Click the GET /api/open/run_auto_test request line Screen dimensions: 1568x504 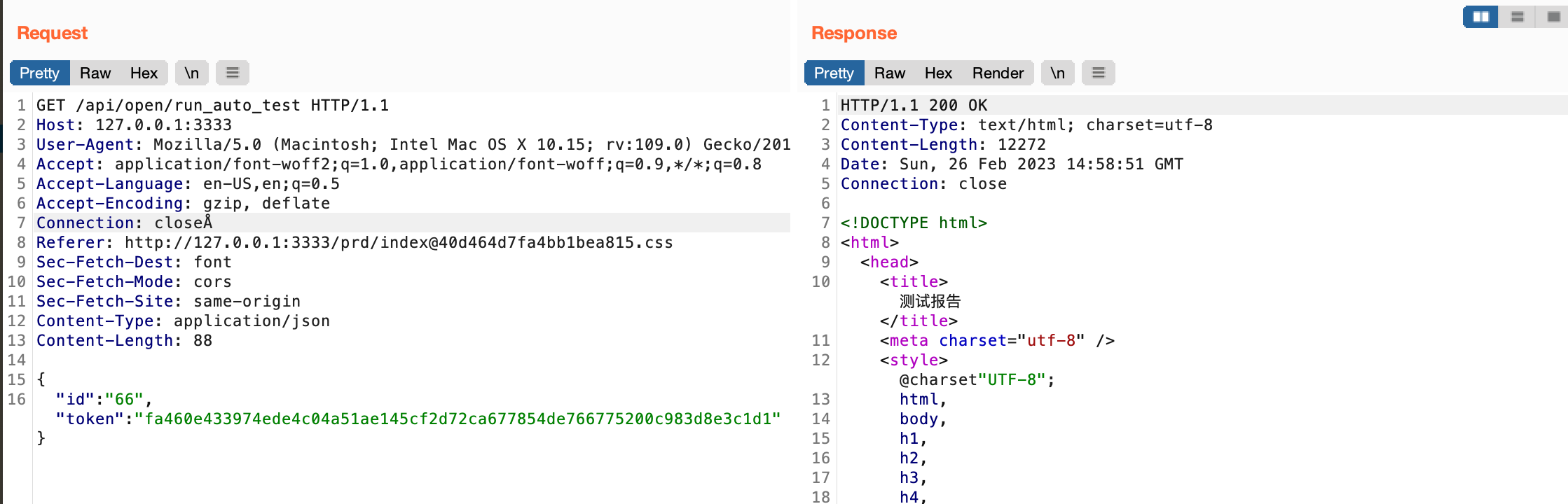[212, 105]
